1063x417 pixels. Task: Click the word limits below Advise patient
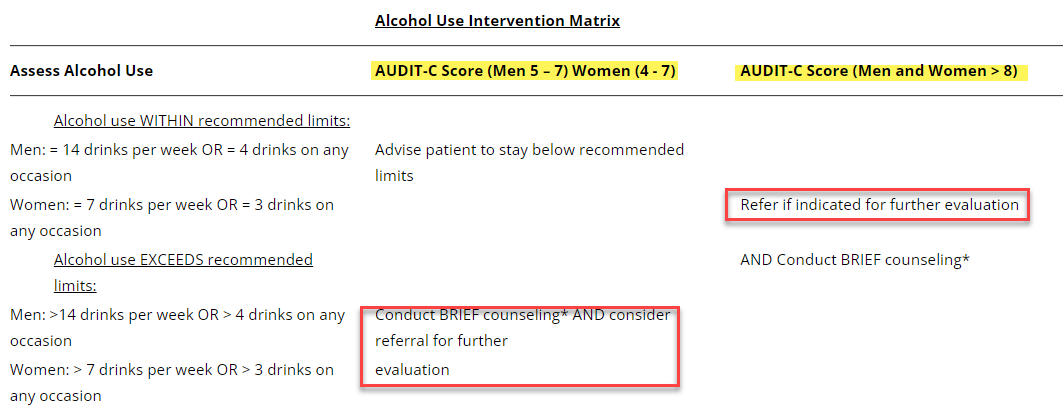pos(394,176)
